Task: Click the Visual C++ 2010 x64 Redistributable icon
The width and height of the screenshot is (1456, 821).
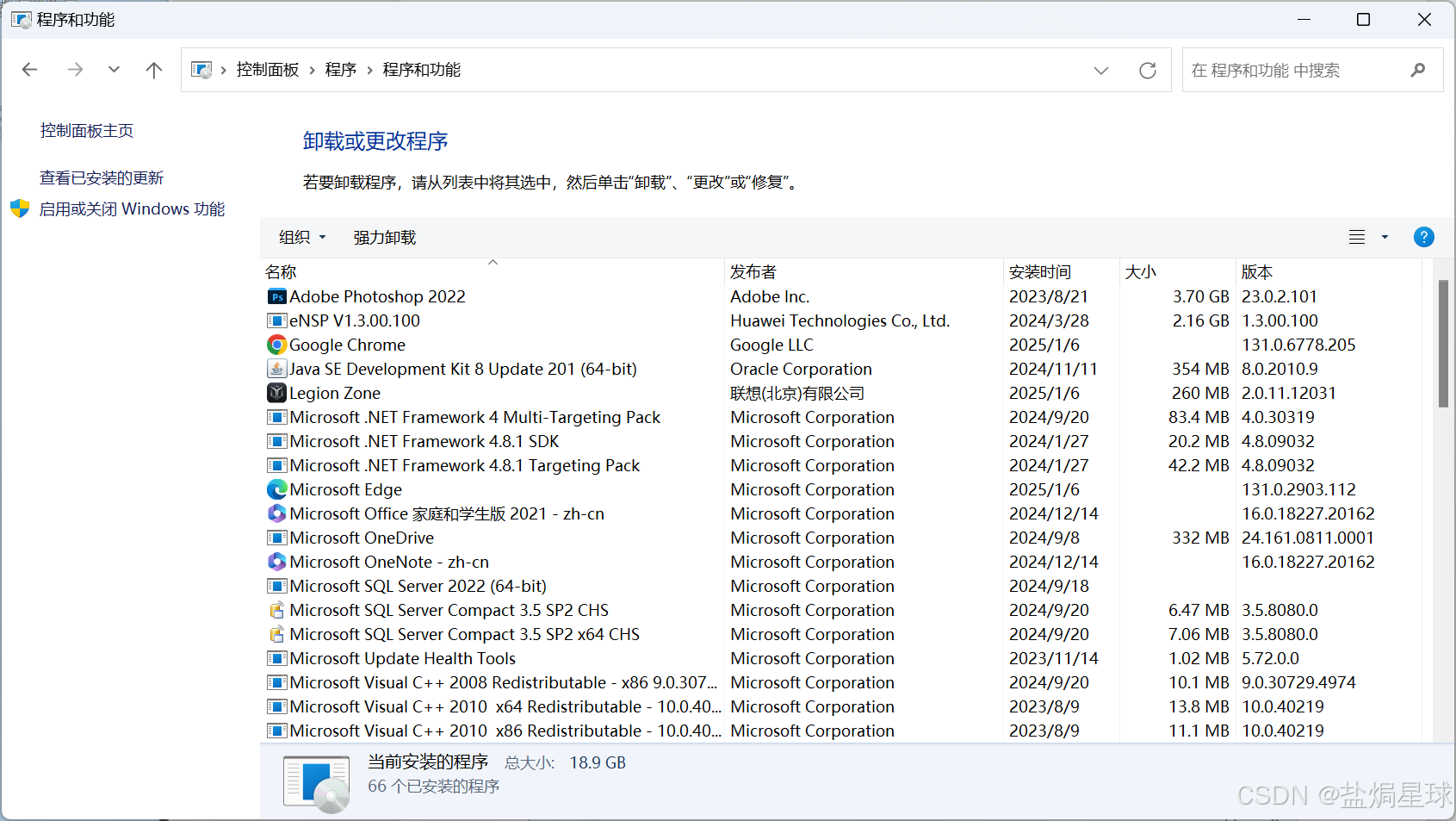Action: (x=276, y=707)
